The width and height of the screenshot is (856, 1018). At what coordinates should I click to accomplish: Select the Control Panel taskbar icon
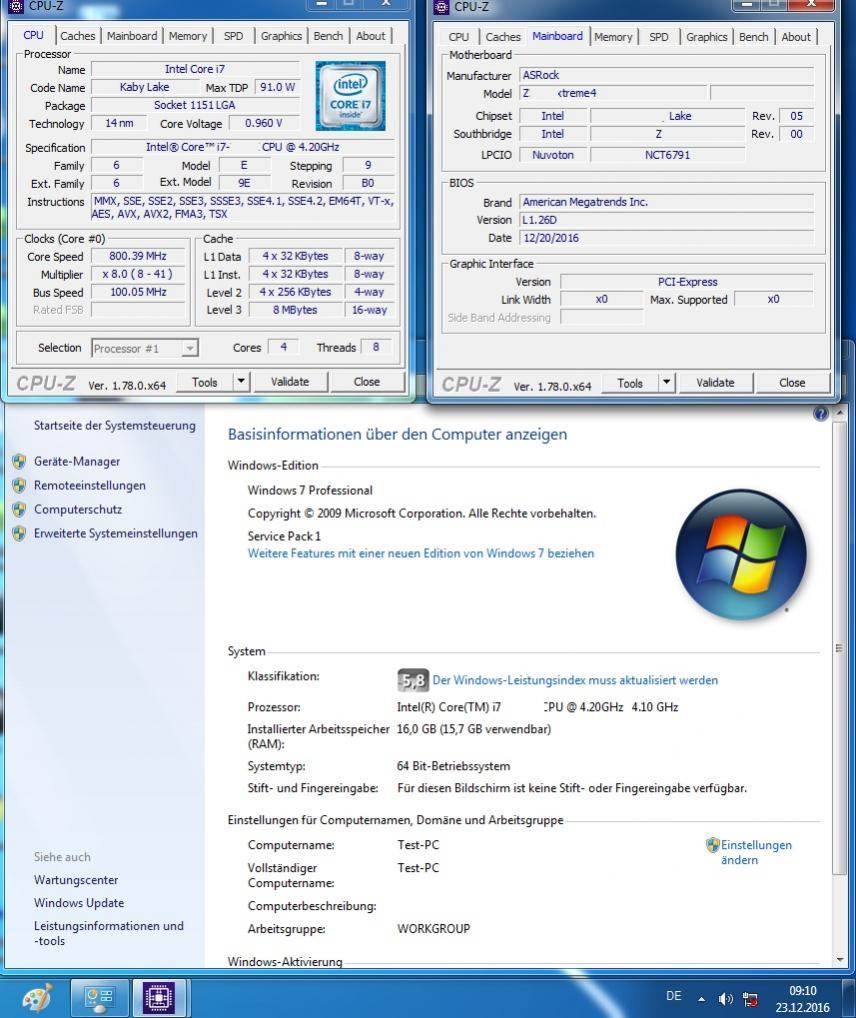tap(99, 998)
